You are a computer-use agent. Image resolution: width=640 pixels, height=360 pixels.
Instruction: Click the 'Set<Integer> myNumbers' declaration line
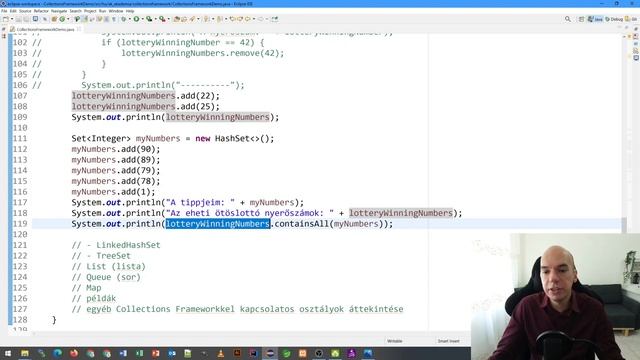173,138
